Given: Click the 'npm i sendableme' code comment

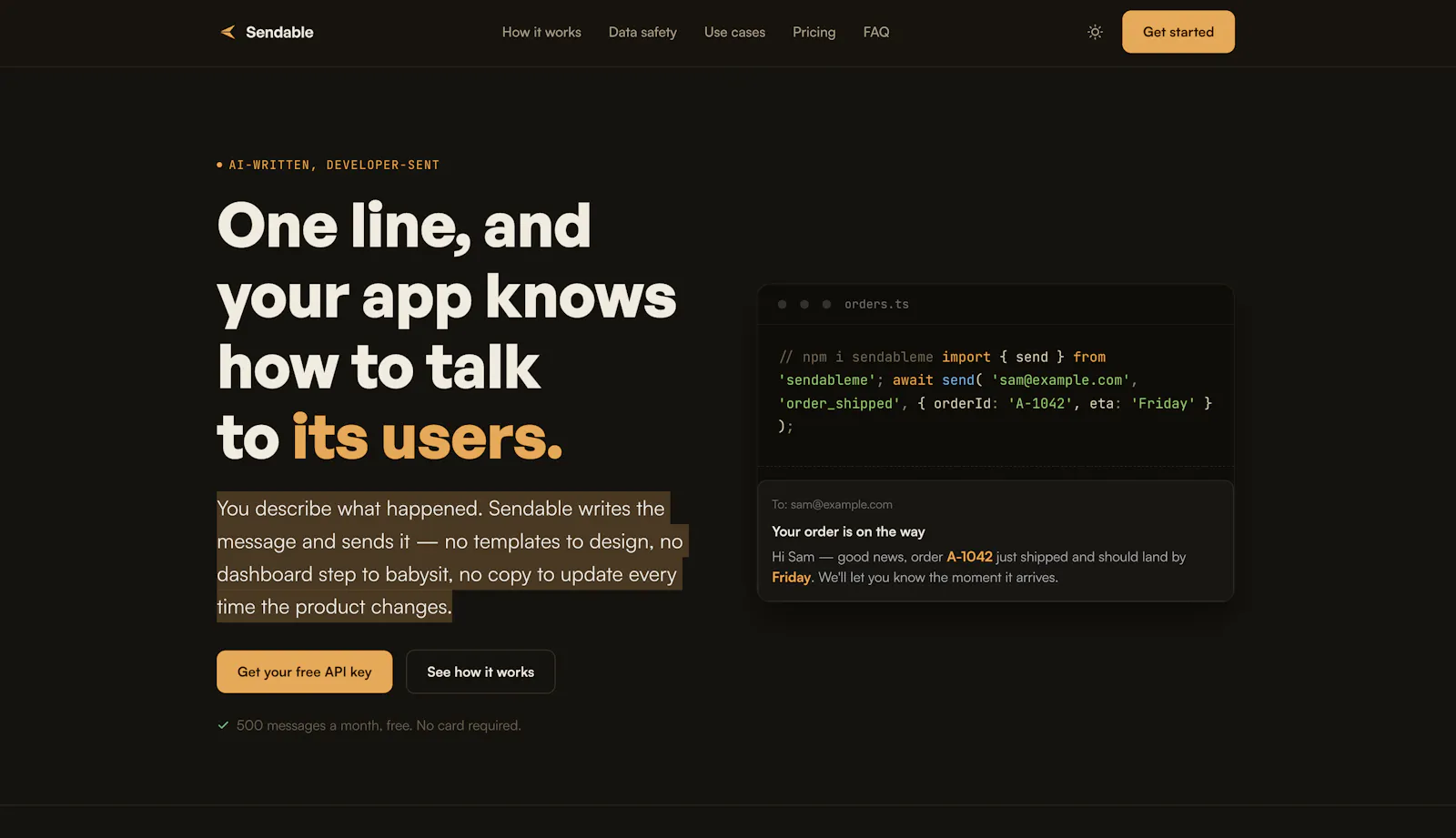Looking at the screenshot, I should [x=856, y=357].
